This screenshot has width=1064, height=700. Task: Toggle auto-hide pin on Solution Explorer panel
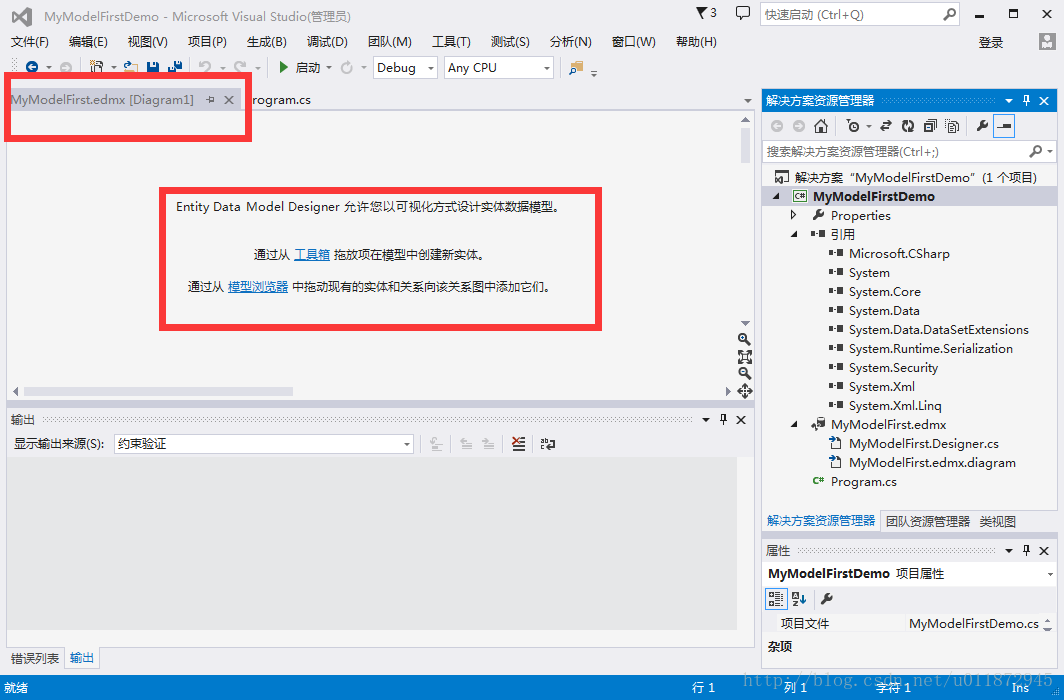pos(1027,100)
